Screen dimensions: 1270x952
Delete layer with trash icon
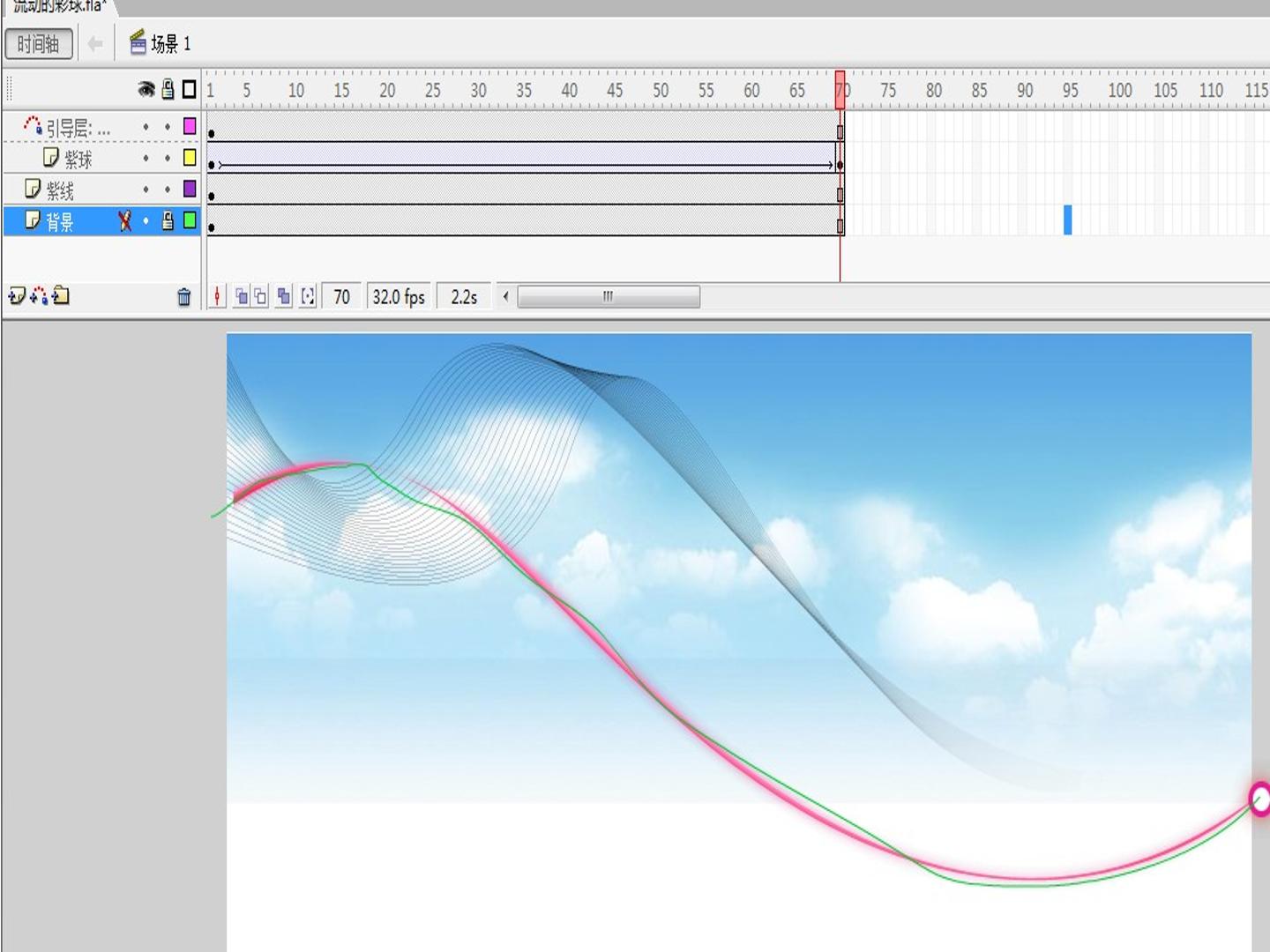point(183,297)
